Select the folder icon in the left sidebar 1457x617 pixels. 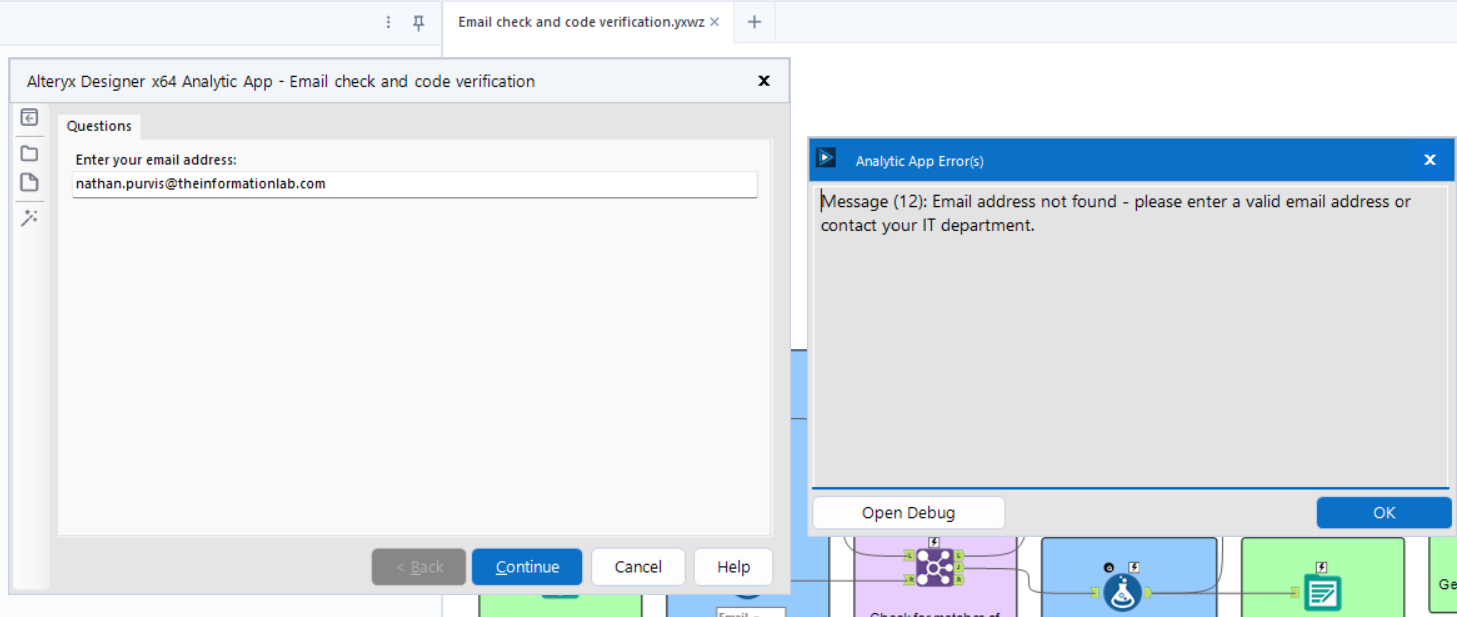[x=29, y=152]
